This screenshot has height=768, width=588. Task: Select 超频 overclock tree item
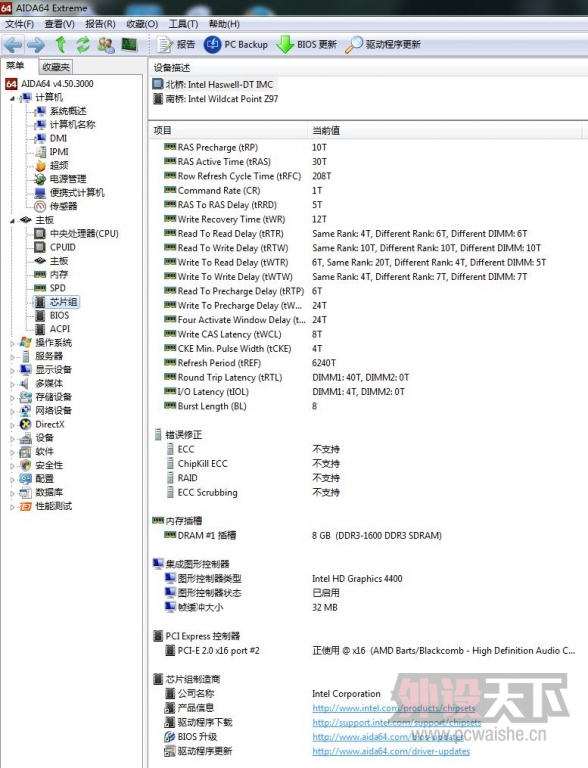click(59, 166)
